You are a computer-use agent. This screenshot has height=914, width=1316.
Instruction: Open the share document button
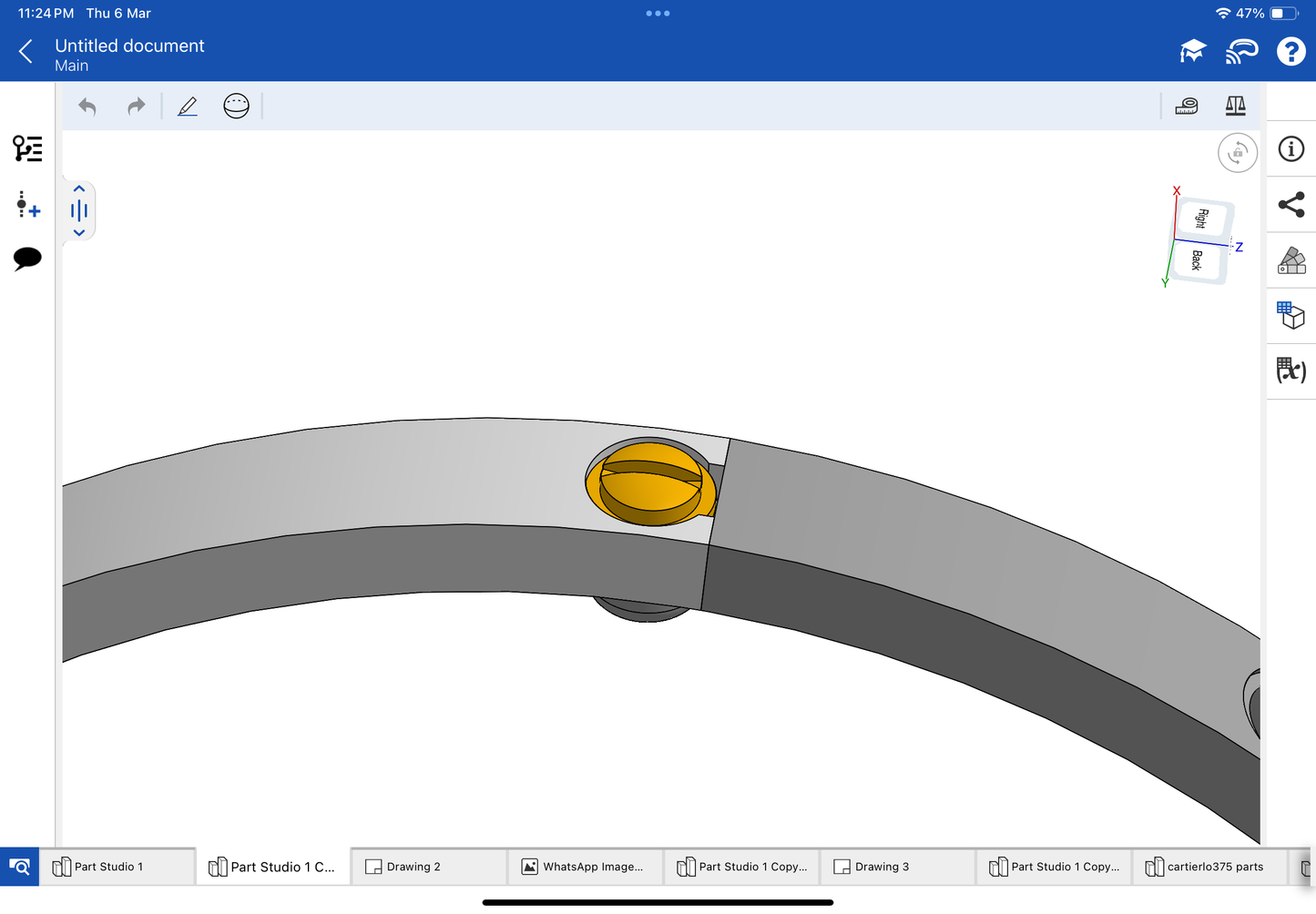(1290, 205)
